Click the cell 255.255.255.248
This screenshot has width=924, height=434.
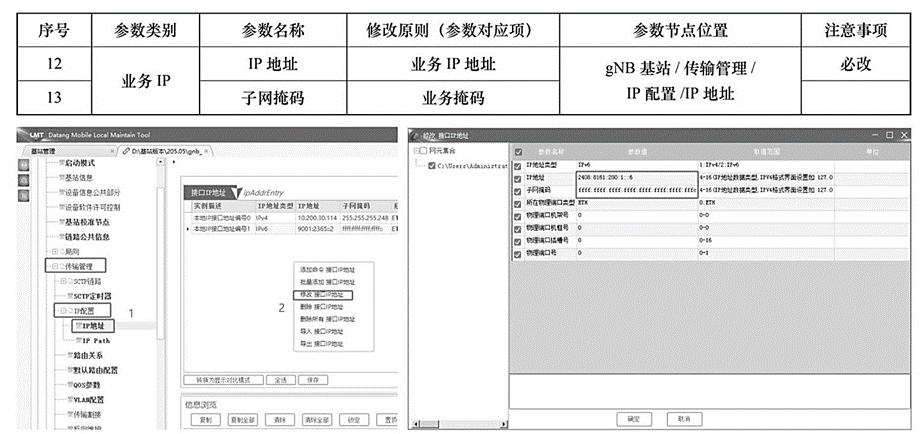pyautogui.click(x=365, y=218)
